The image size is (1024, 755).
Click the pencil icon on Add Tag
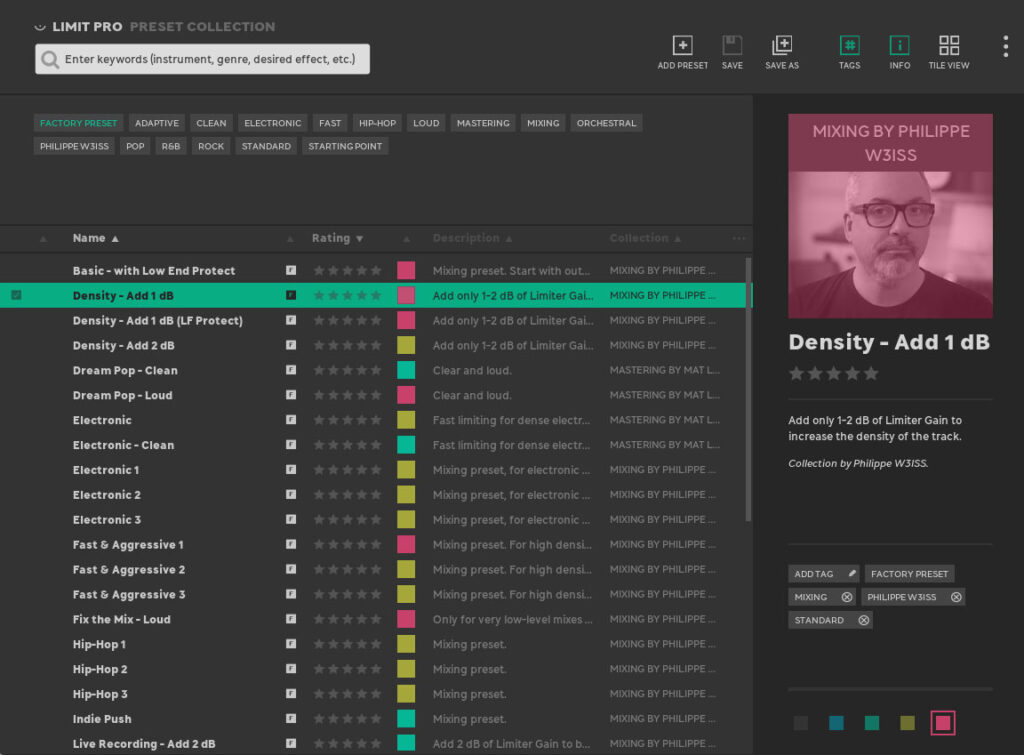(x=852, y=573)
